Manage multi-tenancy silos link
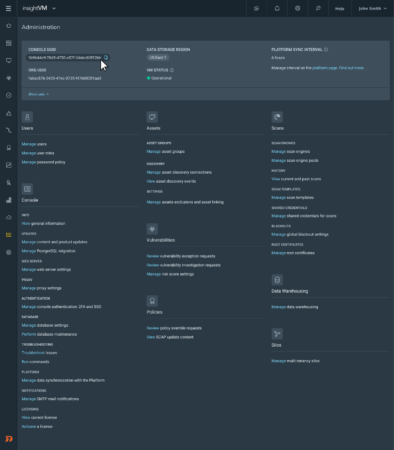The width and height of the screenshot is (394, 450). pyautogui.click(x=295, y=361)
